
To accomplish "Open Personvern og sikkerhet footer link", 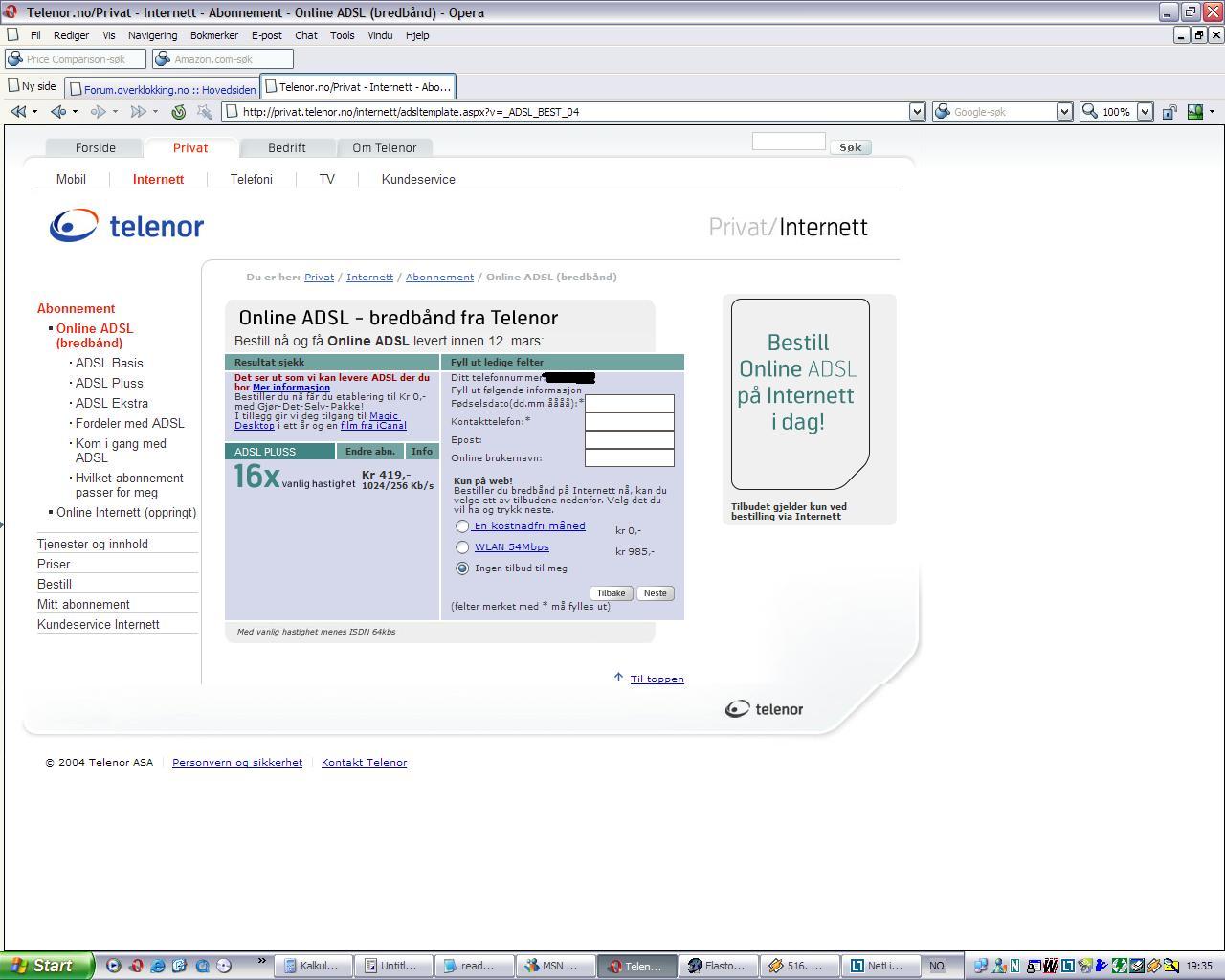I will pyautogui.click(x=237, y=762).
